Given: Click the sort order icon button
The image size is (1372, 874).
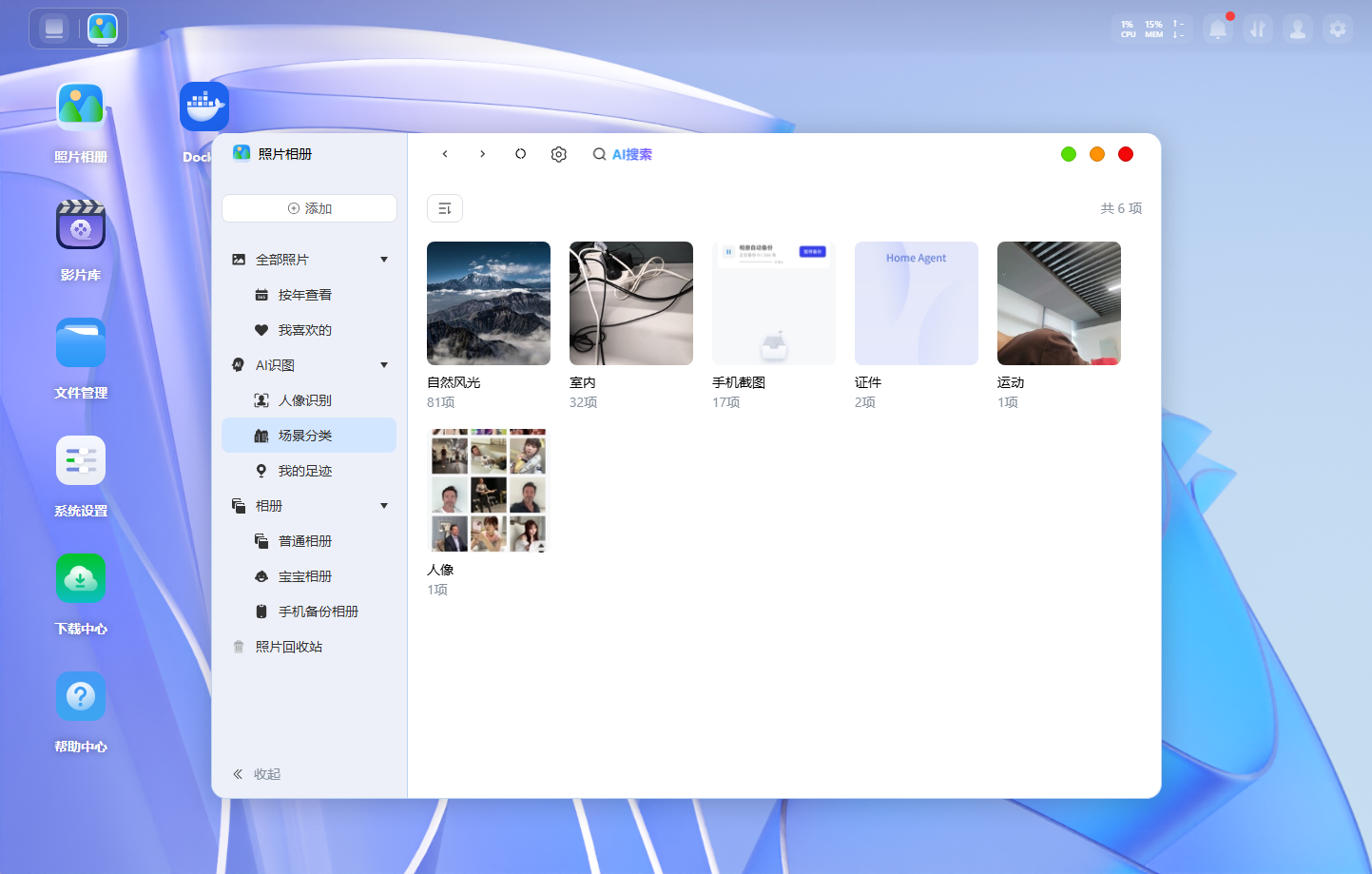Looking at the screenshot, I should click(x=445, y=208).
